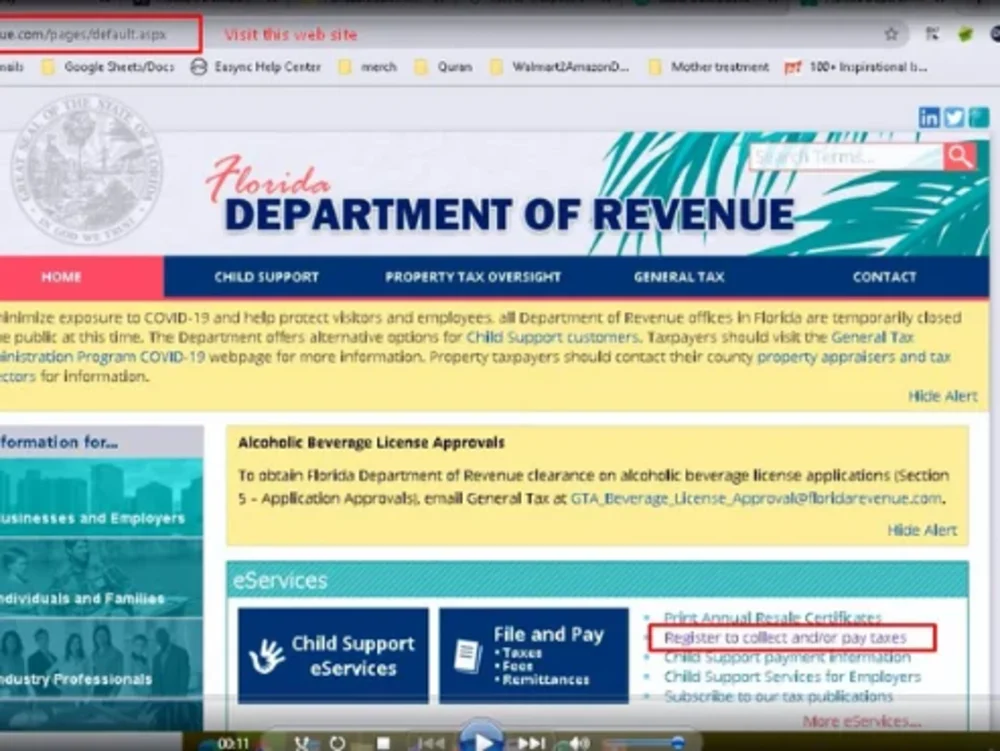Click the green extension icon in browser toolbar
Viewport: 1000px width, 751px height.
965,34
